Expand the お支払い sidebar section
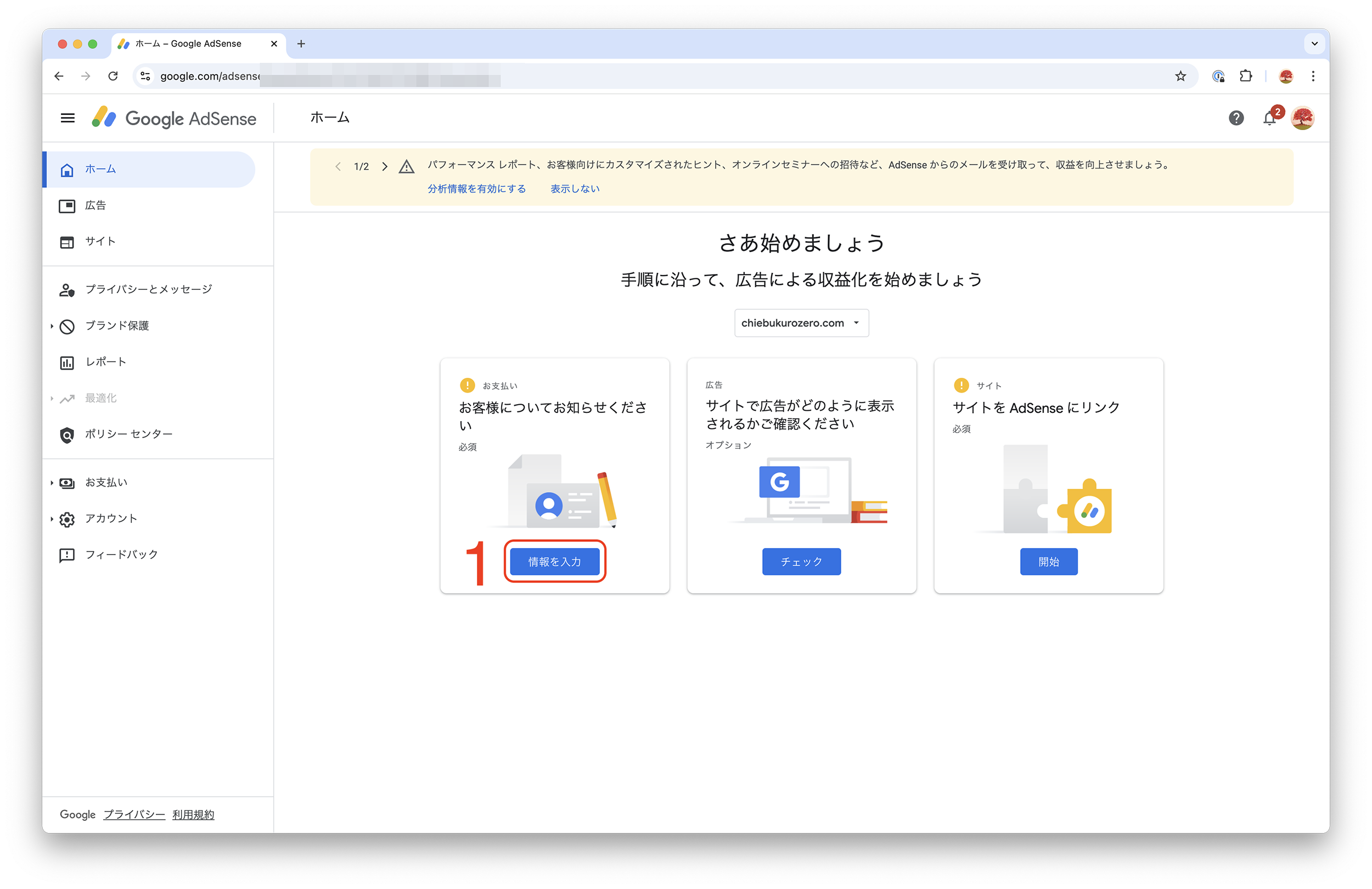The height and width of the screenshot is (889, 1372). point(52,483)
